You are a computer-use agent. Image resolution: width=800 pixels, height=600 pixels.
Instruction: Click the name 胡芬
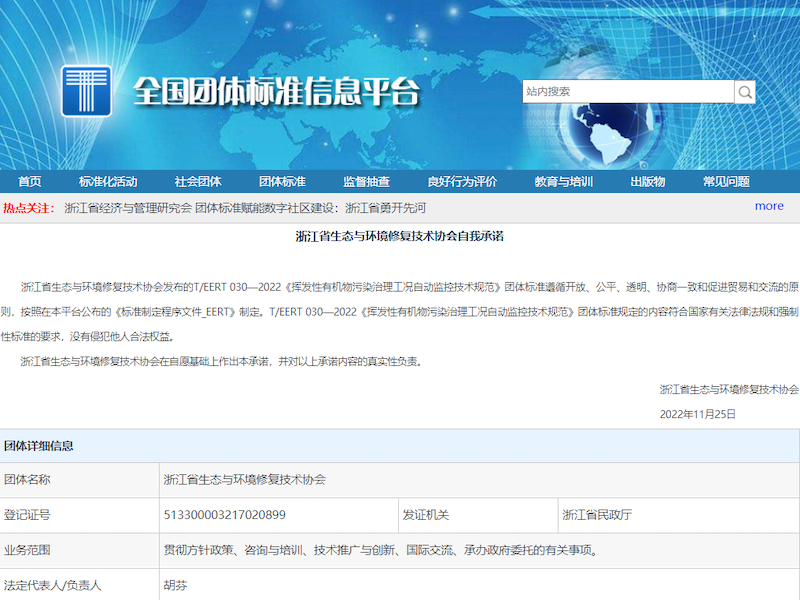click(x=175, y=585)
